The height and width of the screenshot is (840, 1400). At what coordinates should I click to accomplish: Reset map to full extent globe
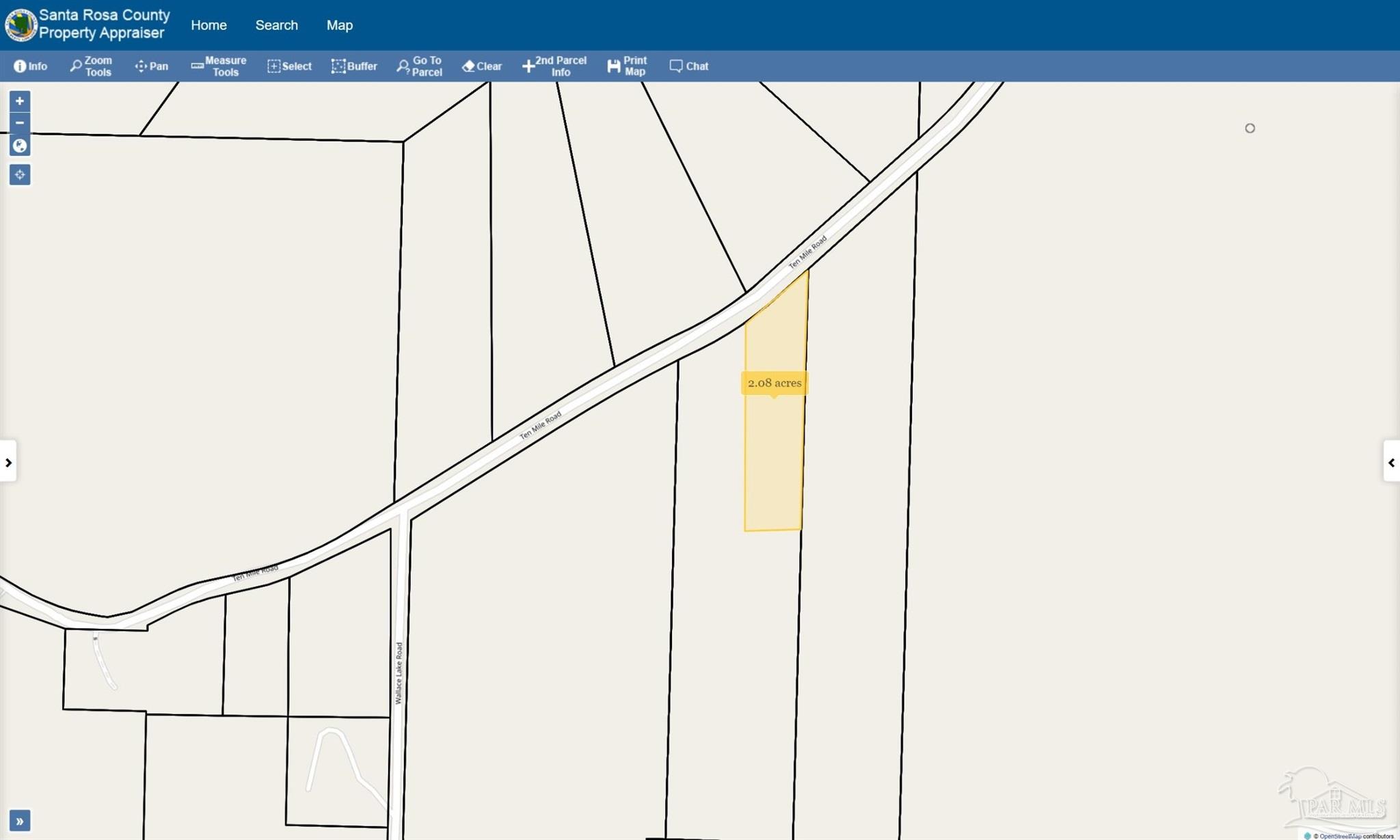pyautogui.click(x=20, y=146)
